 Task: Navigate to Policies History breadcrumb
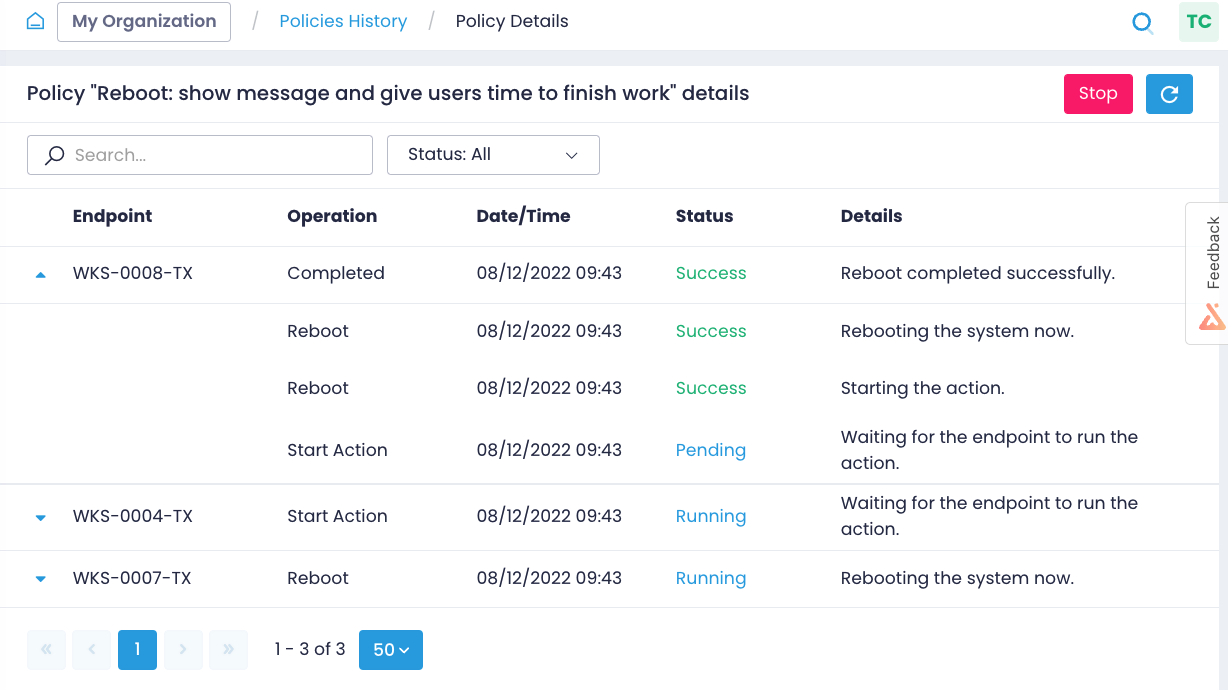tap(343, 21)
